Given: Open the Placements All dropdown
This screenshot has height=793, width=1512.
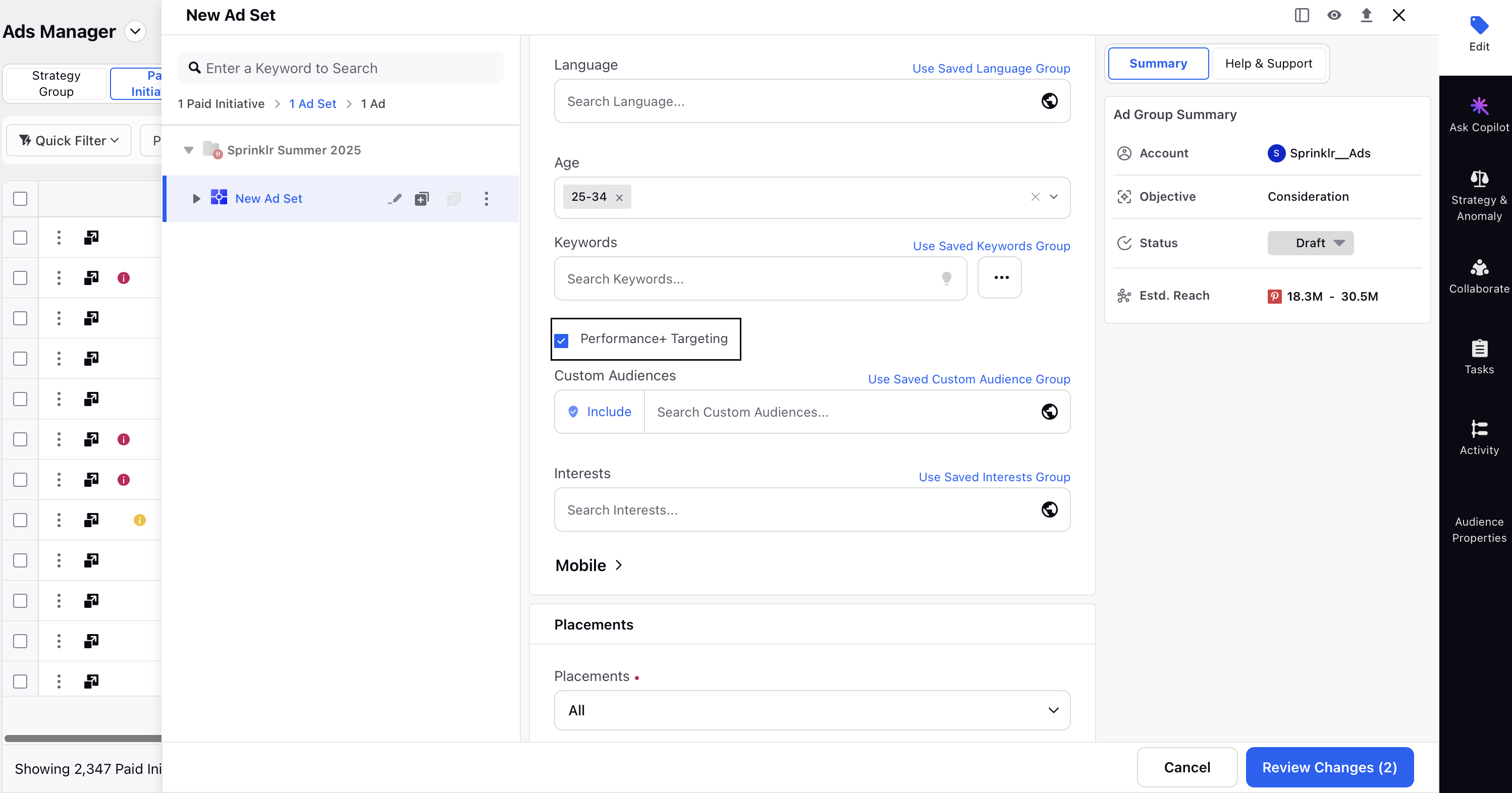Looking at the screenshot, I should tap(812, 710).
